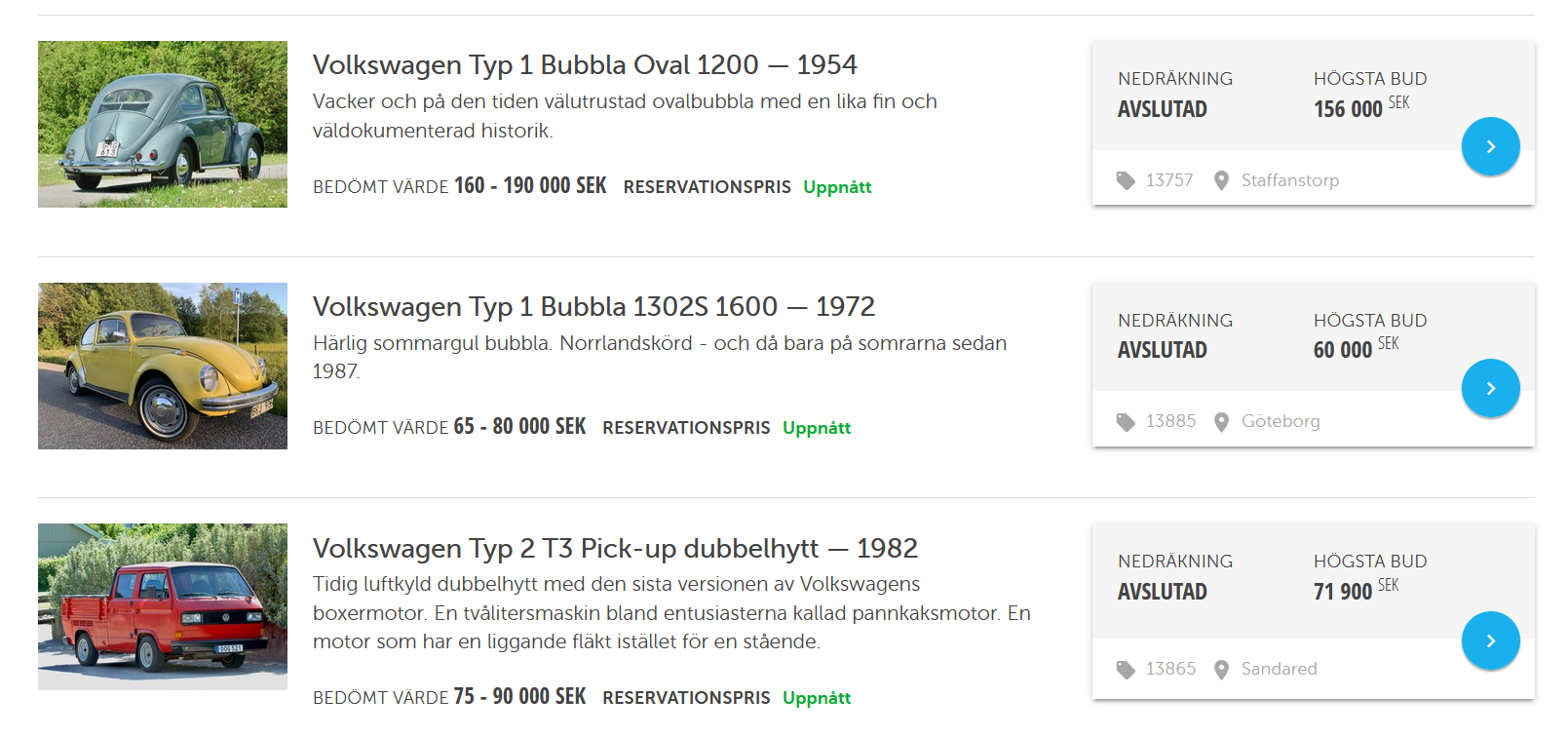Click the blue arrow for the Bubbla Oval 1954
Image resolution: width=1568 pixels, height=737 pixels.
coord(1491,145)
